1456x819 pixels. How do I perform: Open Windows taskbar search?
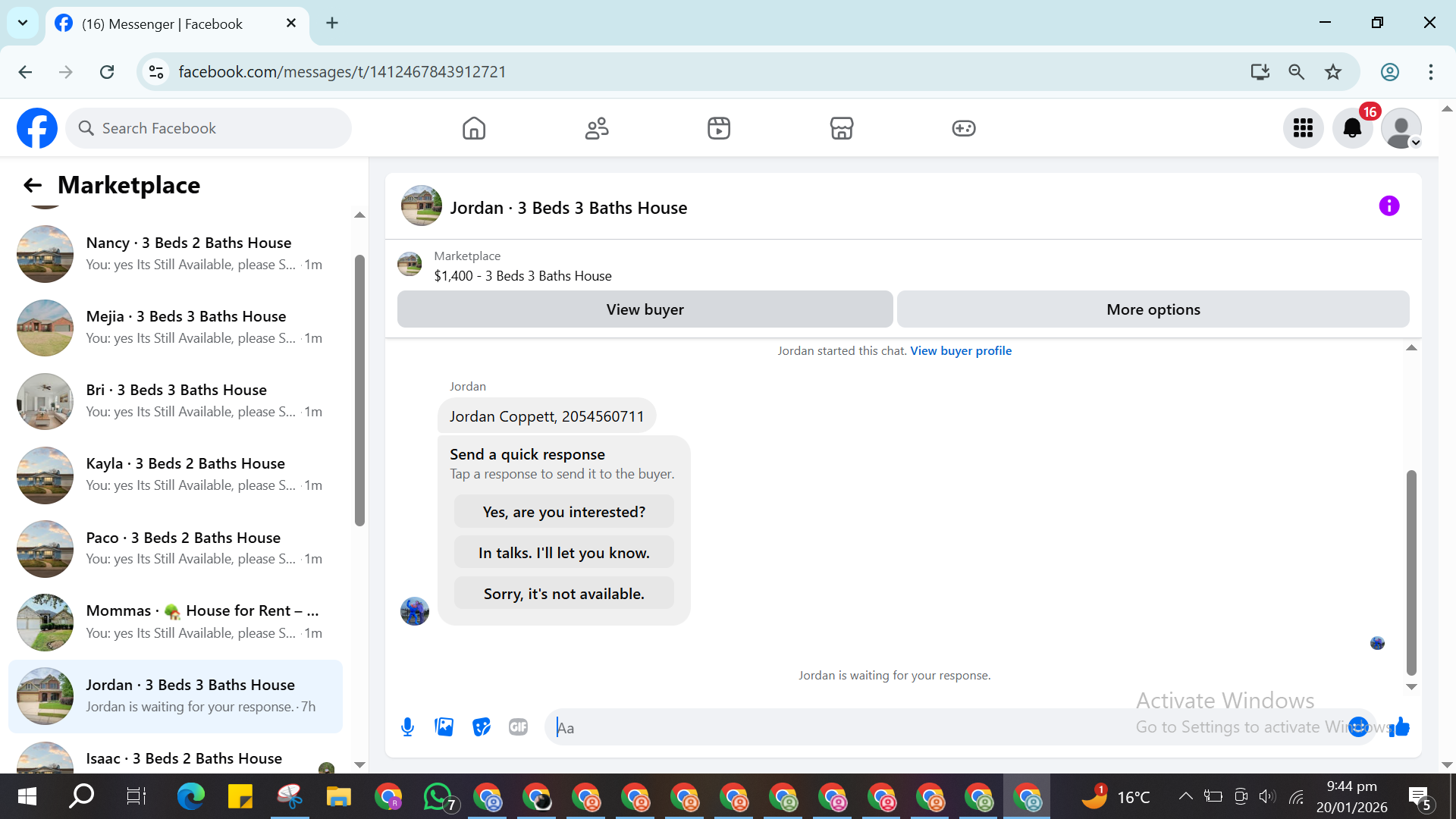pyautogui.click(x=82, y=797)
